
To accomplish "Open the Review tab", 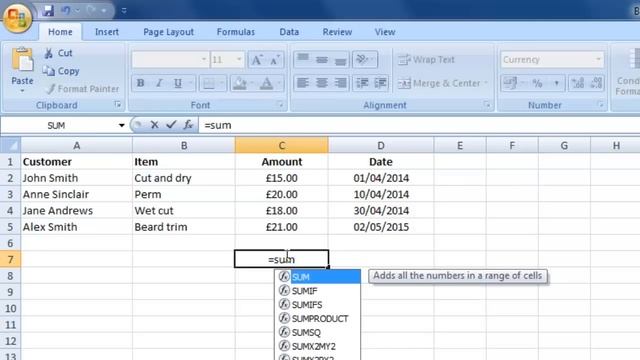I will pyautogui.click(x=337, y=32).
